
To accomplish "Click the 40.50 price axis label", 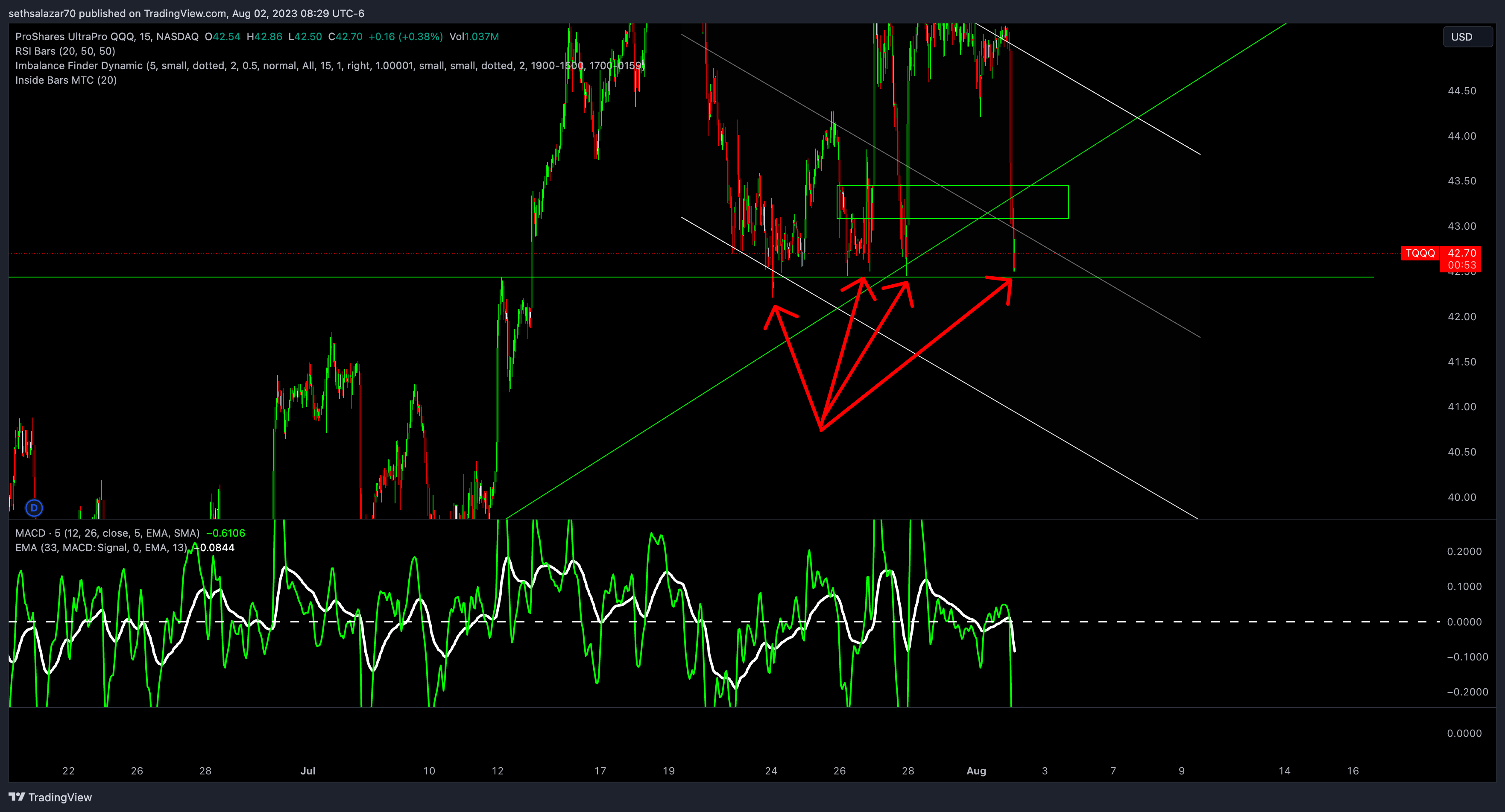I will [x=1461, y=452].
